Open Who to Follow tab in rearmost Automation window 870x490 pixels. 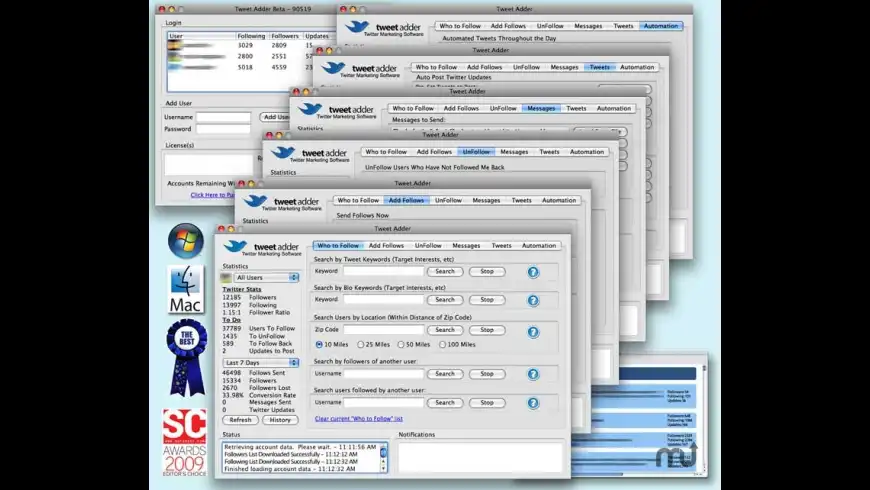pyautogui.click(x=460, y=26)
